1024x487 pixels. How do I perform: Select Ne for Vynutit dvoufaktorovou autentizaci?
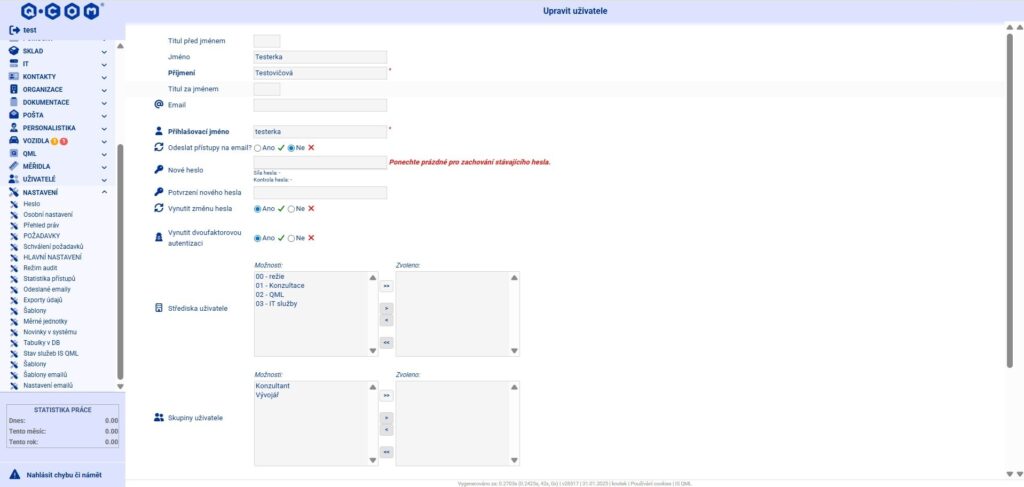point(291,238)
